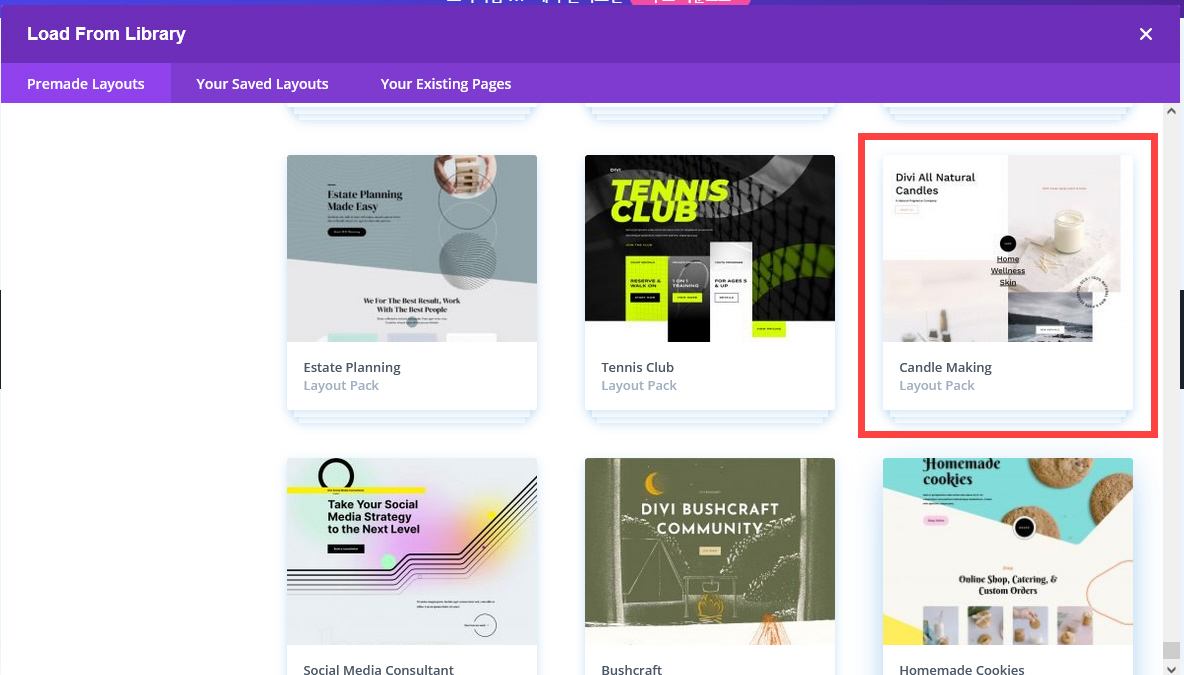This screenshot has height=675, width=1184.
Task: Click the Candle Making layout title
Action: (x=945, y=367)
